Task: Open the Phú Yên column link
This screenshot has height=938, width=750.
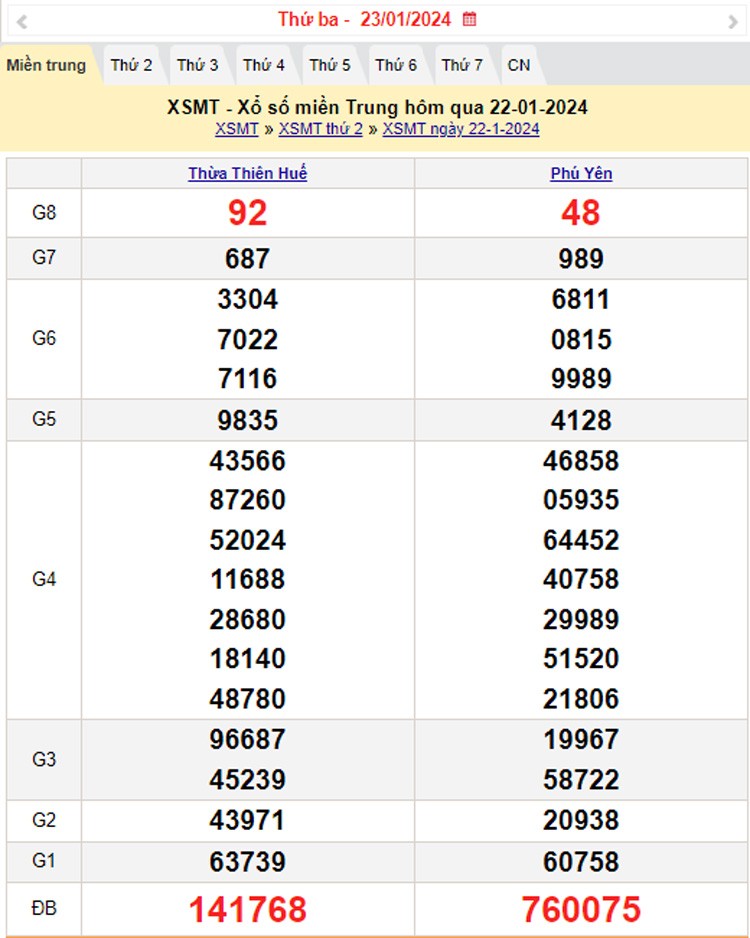Action: 581,173
